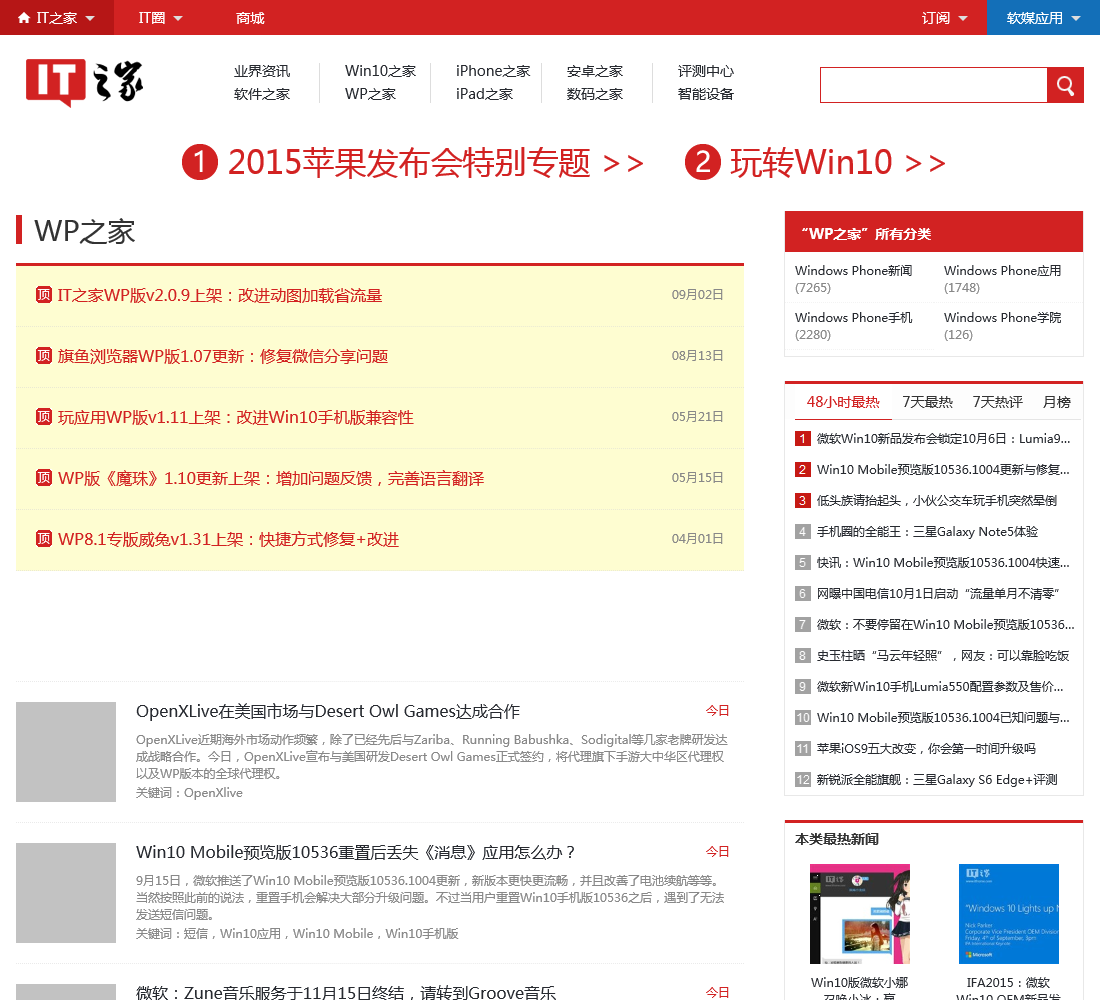
Task: Click the red search magnifier button
Action: coord(1065,86)
